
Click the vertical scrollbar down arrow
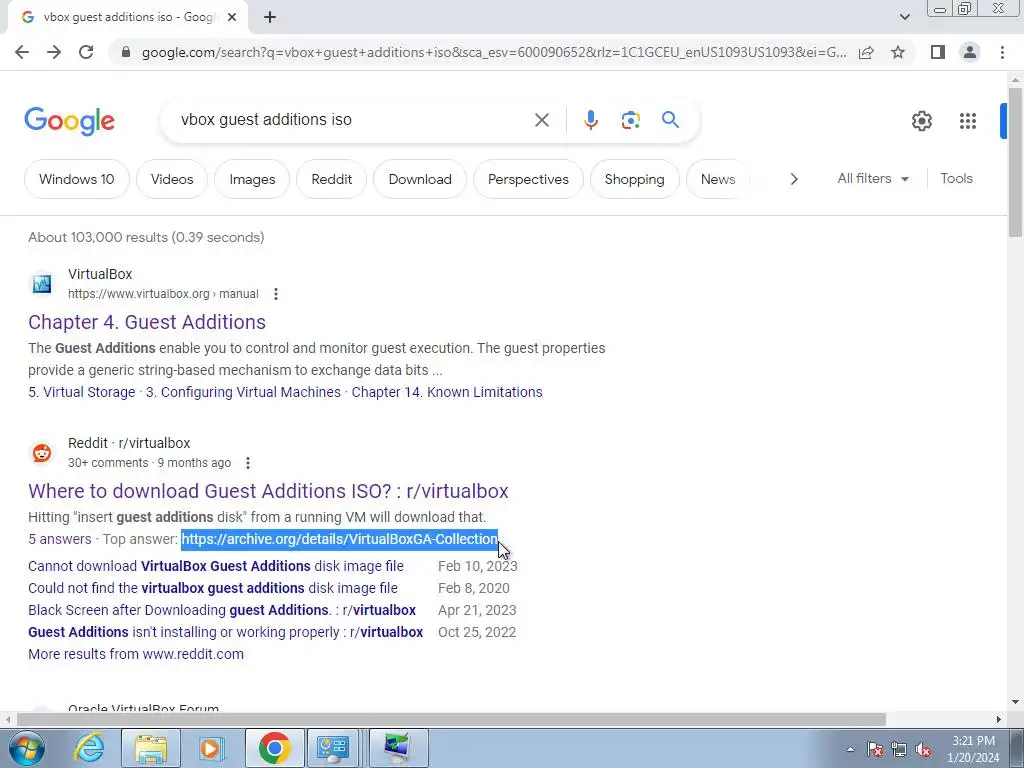1015,703
